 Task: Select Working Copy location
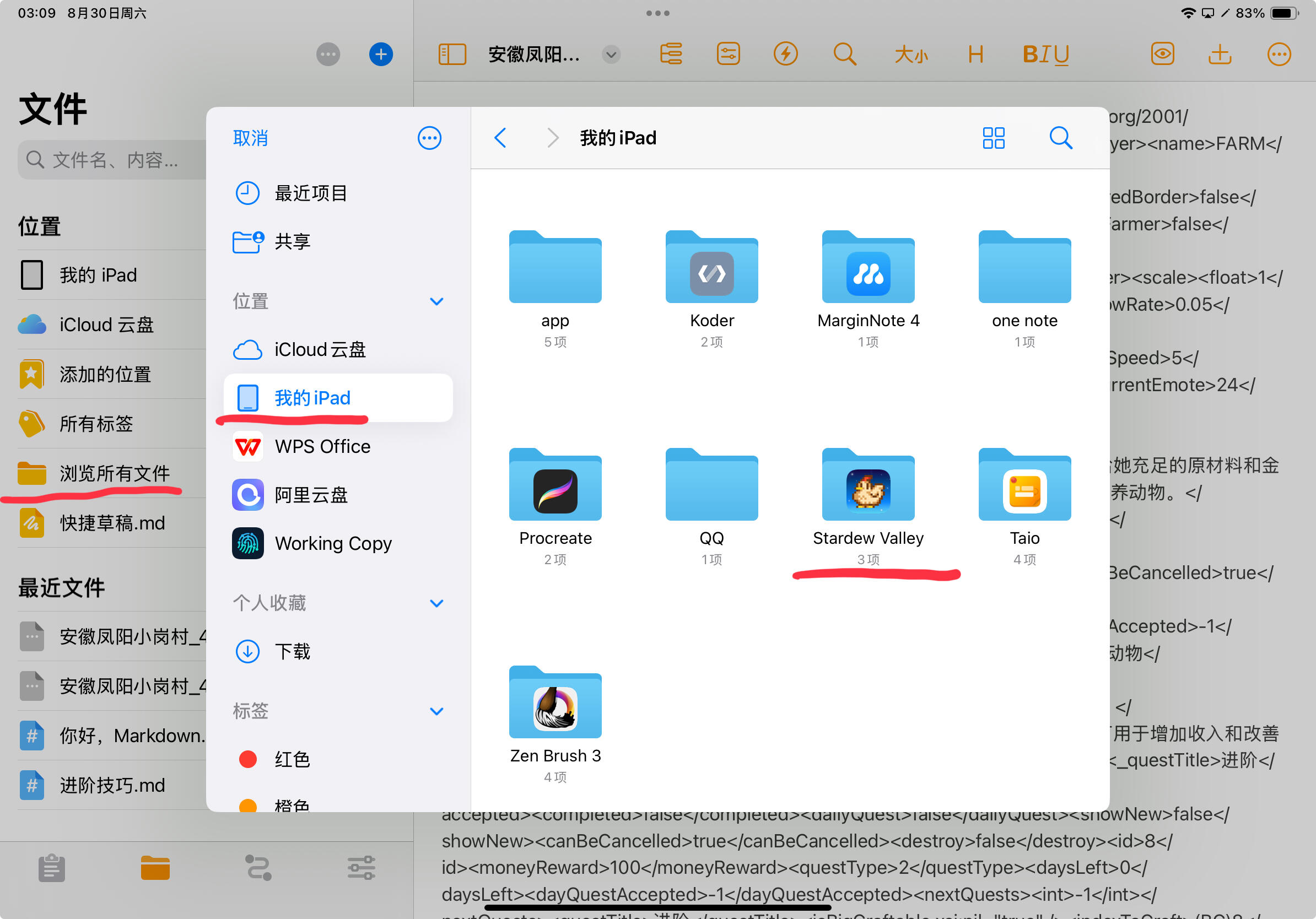point(338,543)
